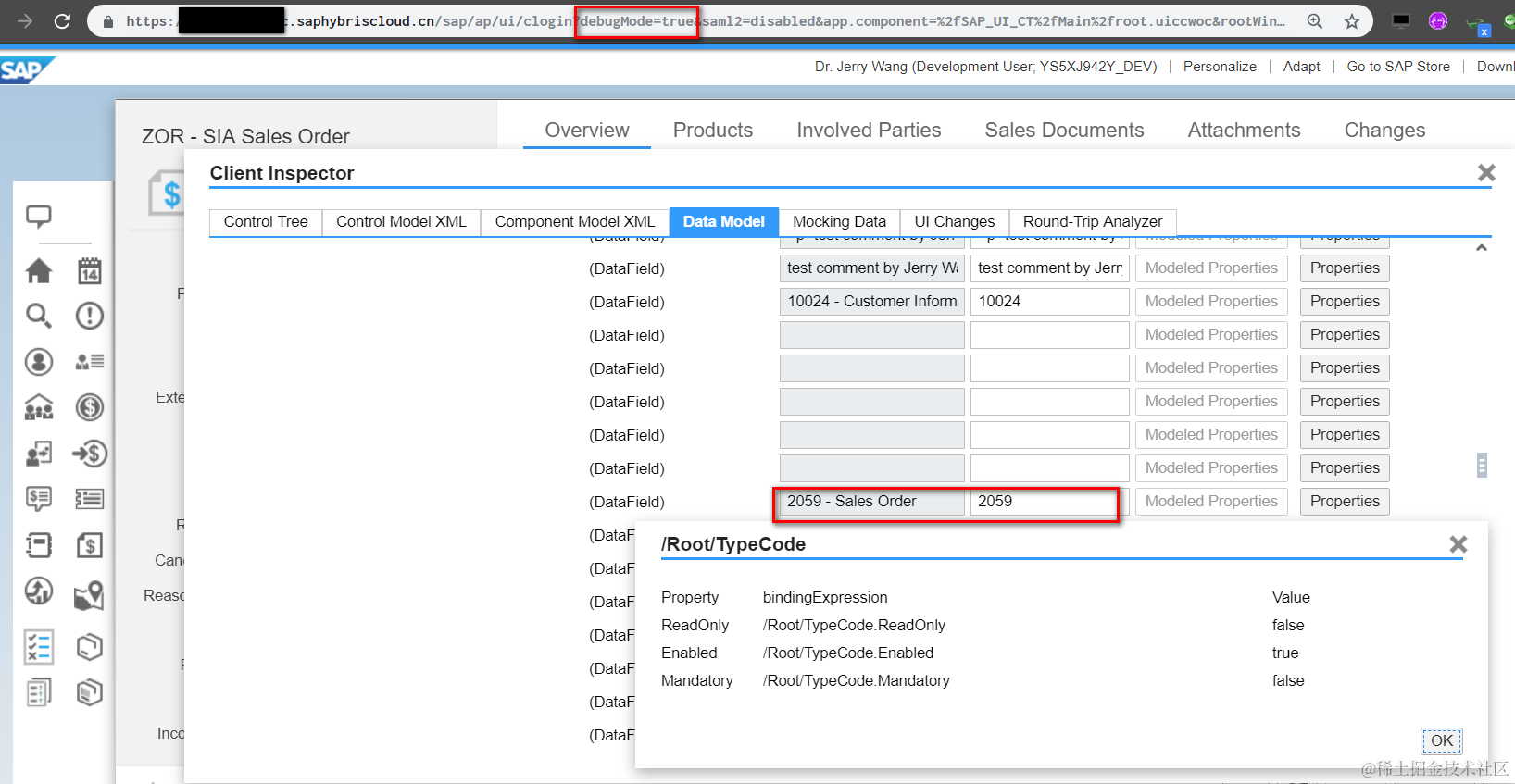The height and width of the screenshot is (784, 1515).
Task: Click the green sunglasses extension icon
Action: click(1478, 25)
